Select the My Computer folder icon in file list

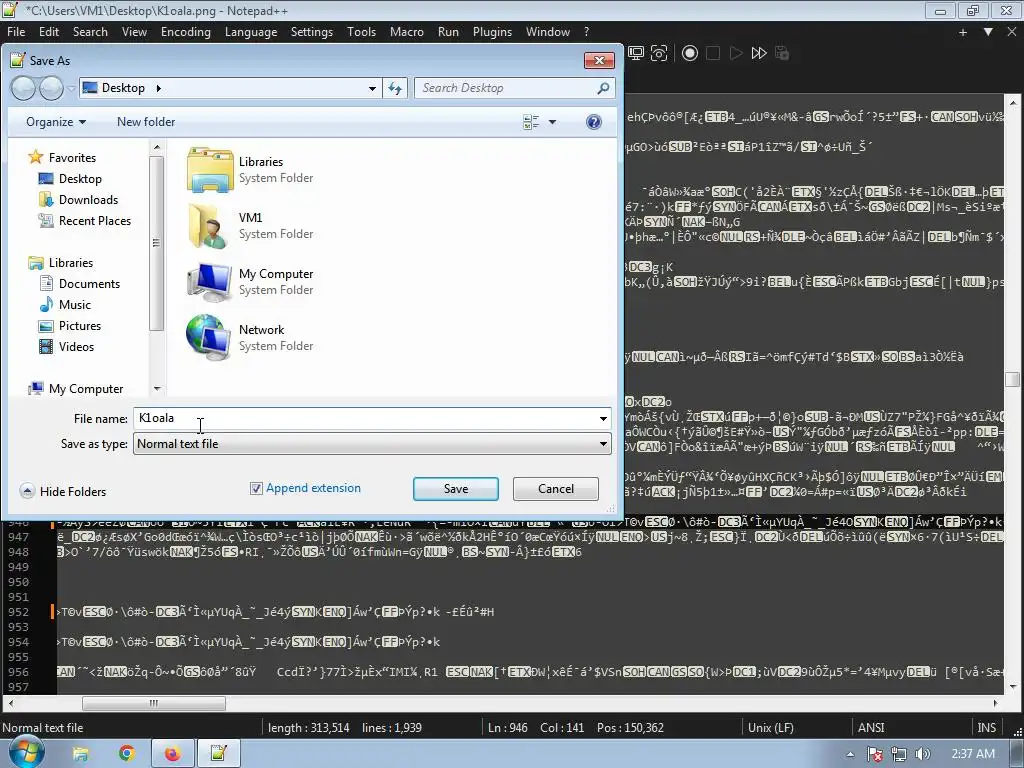(x=210, y=281)
